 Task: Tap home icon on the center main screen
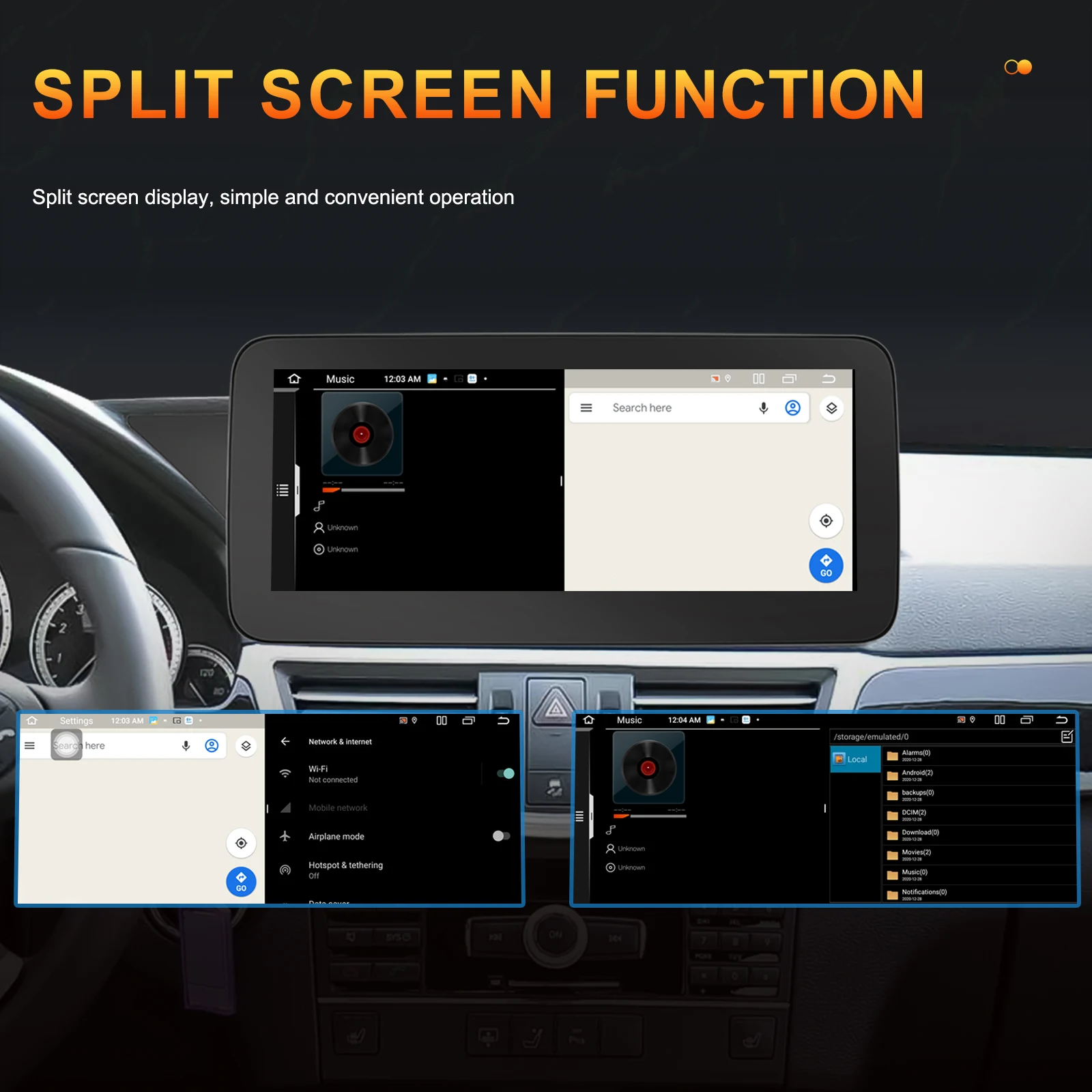(294, 379)
